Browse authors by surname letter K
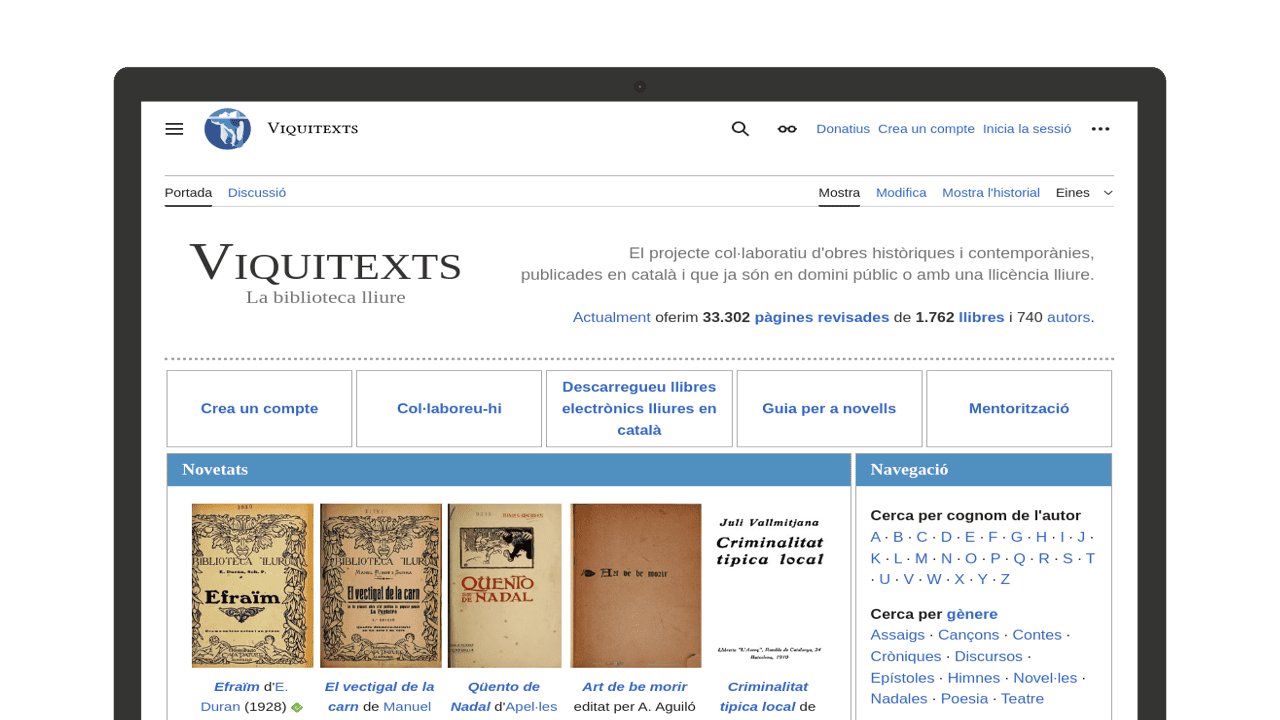The height and width of the screenshot is (720, 1280). [x=876, y=558]
